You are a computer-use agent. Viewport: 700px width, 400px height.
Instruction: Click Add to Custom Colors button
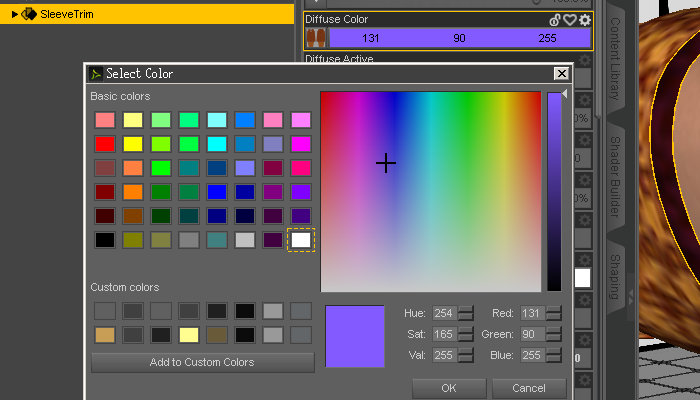[x=203, y=362]
